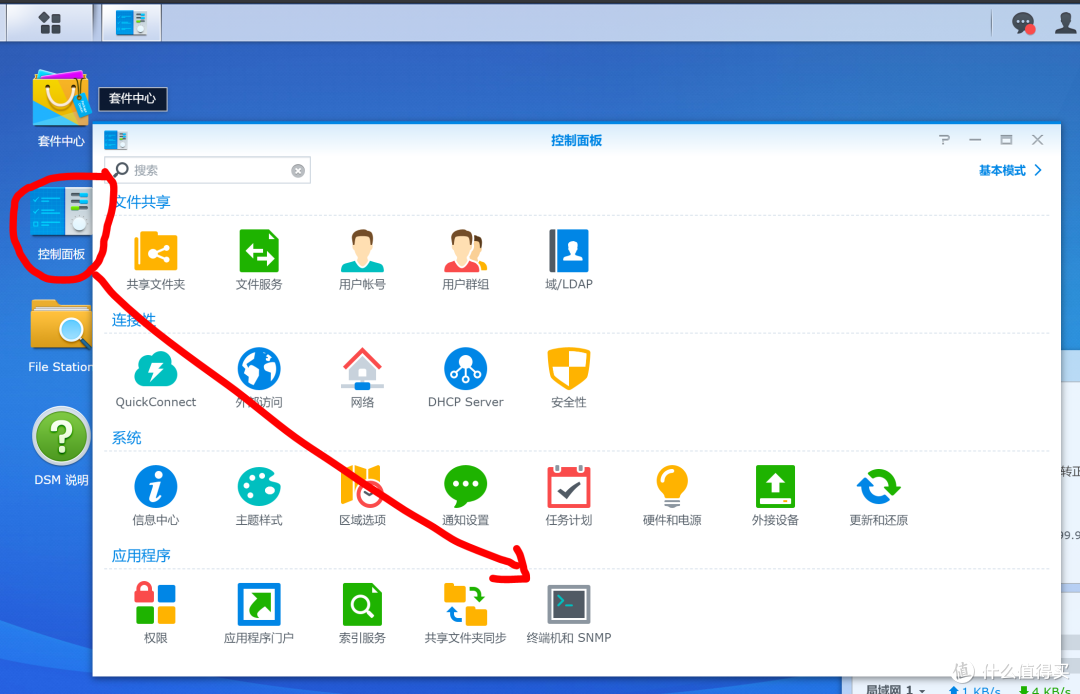Open 文件服务 file services
This screenshot has height=694, width=1080.
click(259, 260)
